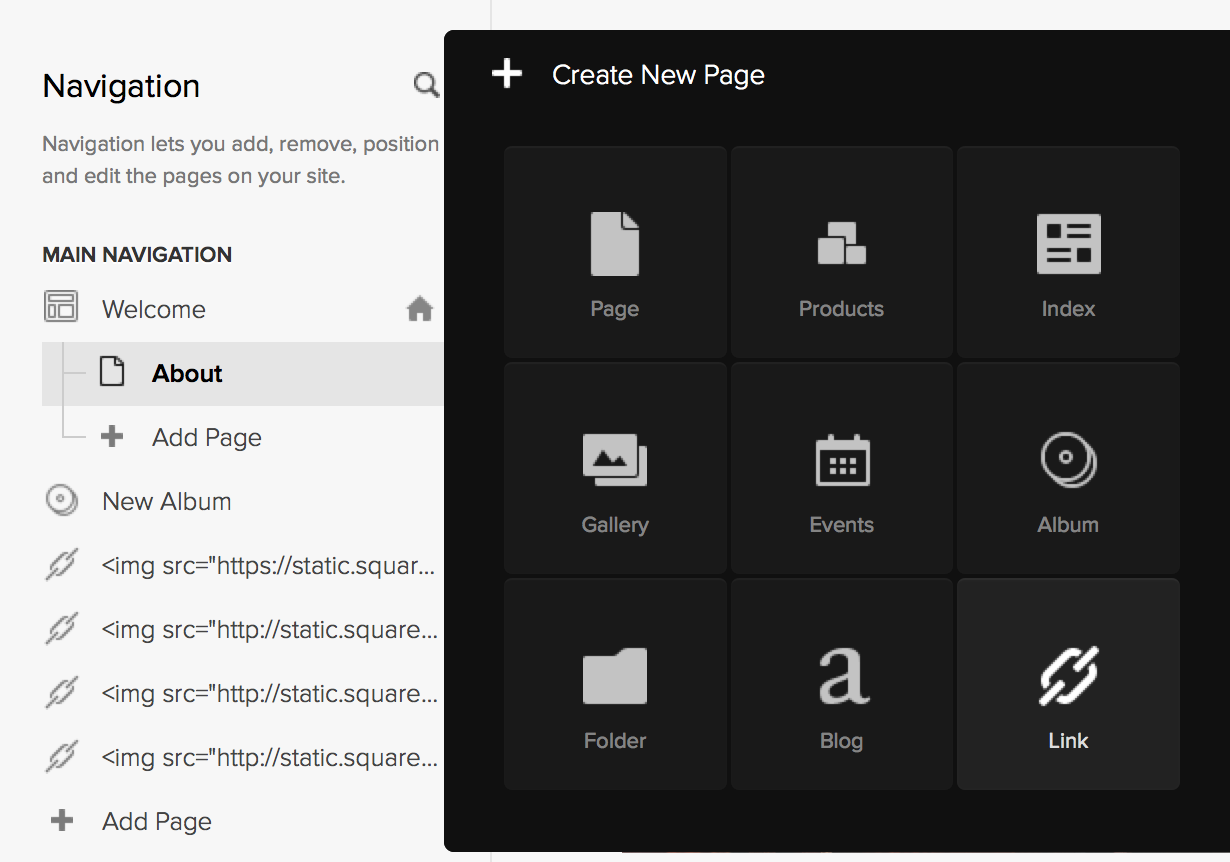Screen dimensions: 1230x862
Task: Click Add Page under the About entry
Action: (205, 437)
